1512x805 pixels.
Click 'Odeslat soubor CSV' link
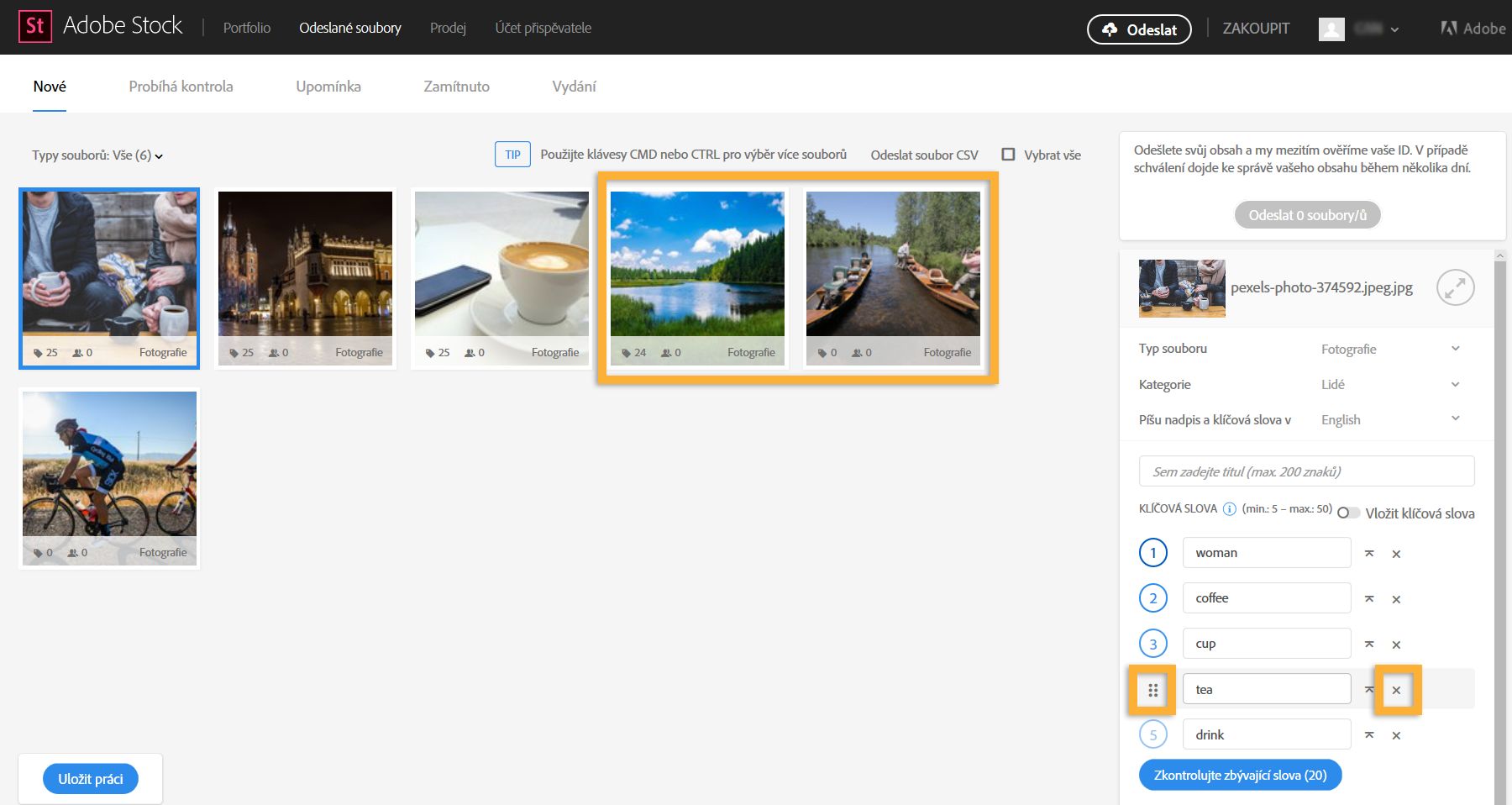[x=924, y=155]
